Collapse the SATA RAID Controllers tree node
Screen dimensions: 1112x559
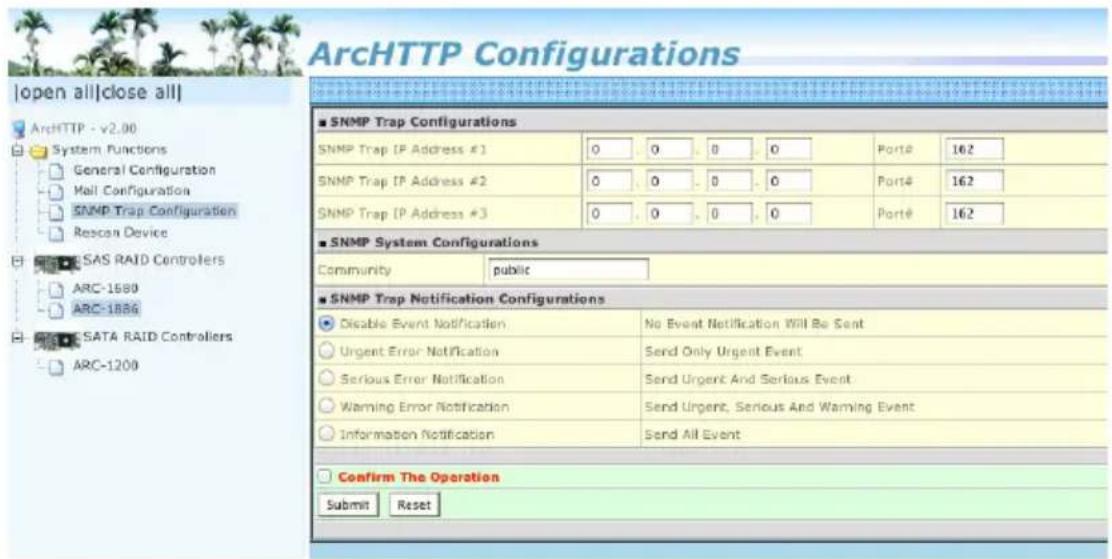(18, 338)
